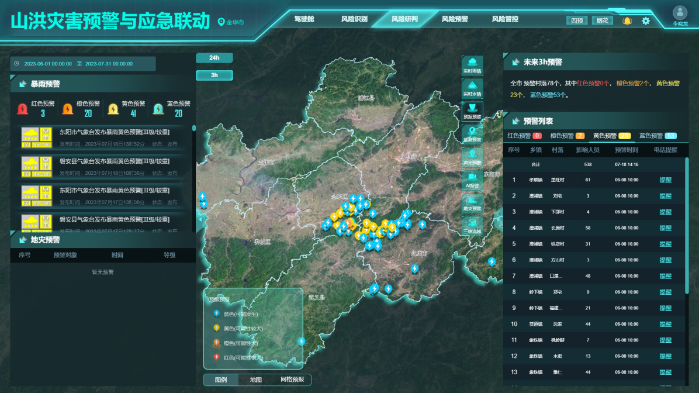This screenshot has height=393, width=699.
Task: Open first 东阳市 rainstorm yellow warning entry
Action: [103, 137]
